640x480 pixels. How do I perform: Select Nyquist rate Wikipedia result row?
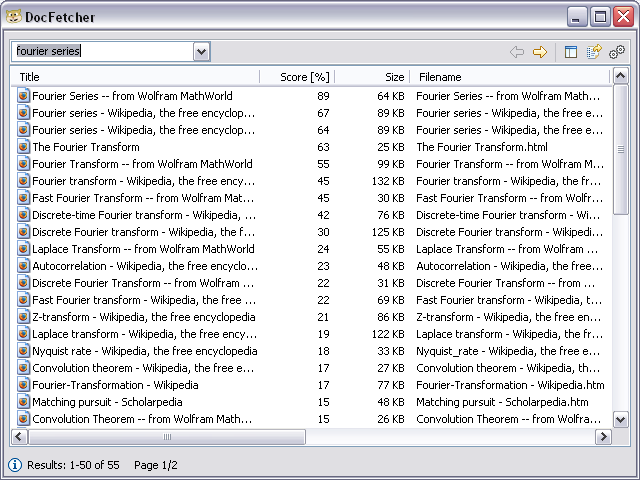click(144, 351)
